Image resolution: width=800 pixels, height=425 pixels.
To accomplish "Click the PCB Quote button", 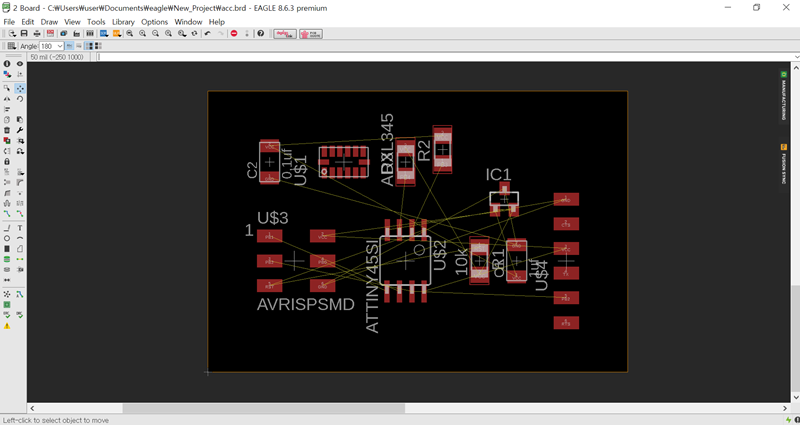I will click(x=311, y=34).
